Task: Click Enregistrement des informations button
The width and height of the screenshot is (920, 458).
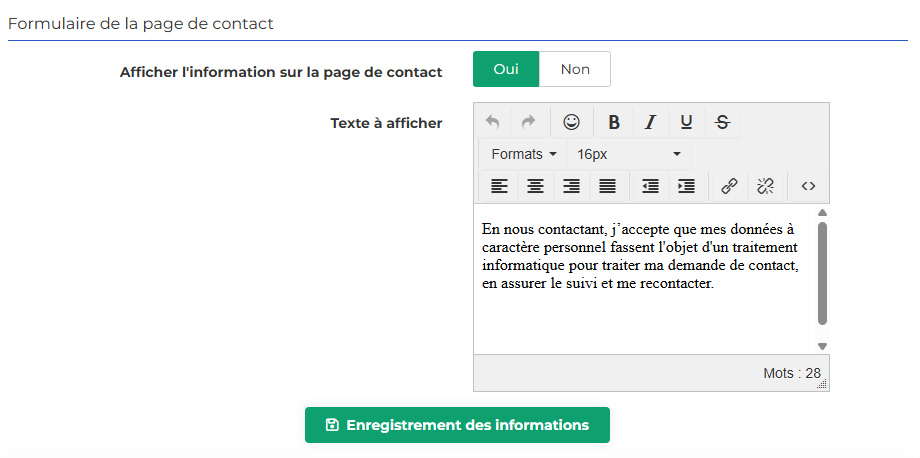Action: (457, 425)
